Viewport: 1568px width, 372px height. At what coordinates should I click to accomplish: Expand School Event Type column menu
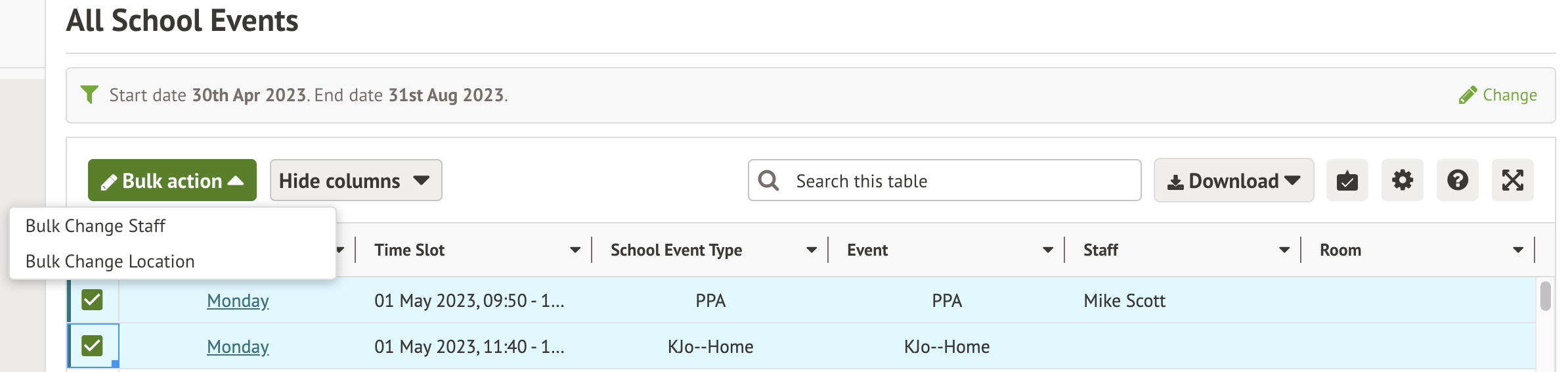[x=812, y=250]
